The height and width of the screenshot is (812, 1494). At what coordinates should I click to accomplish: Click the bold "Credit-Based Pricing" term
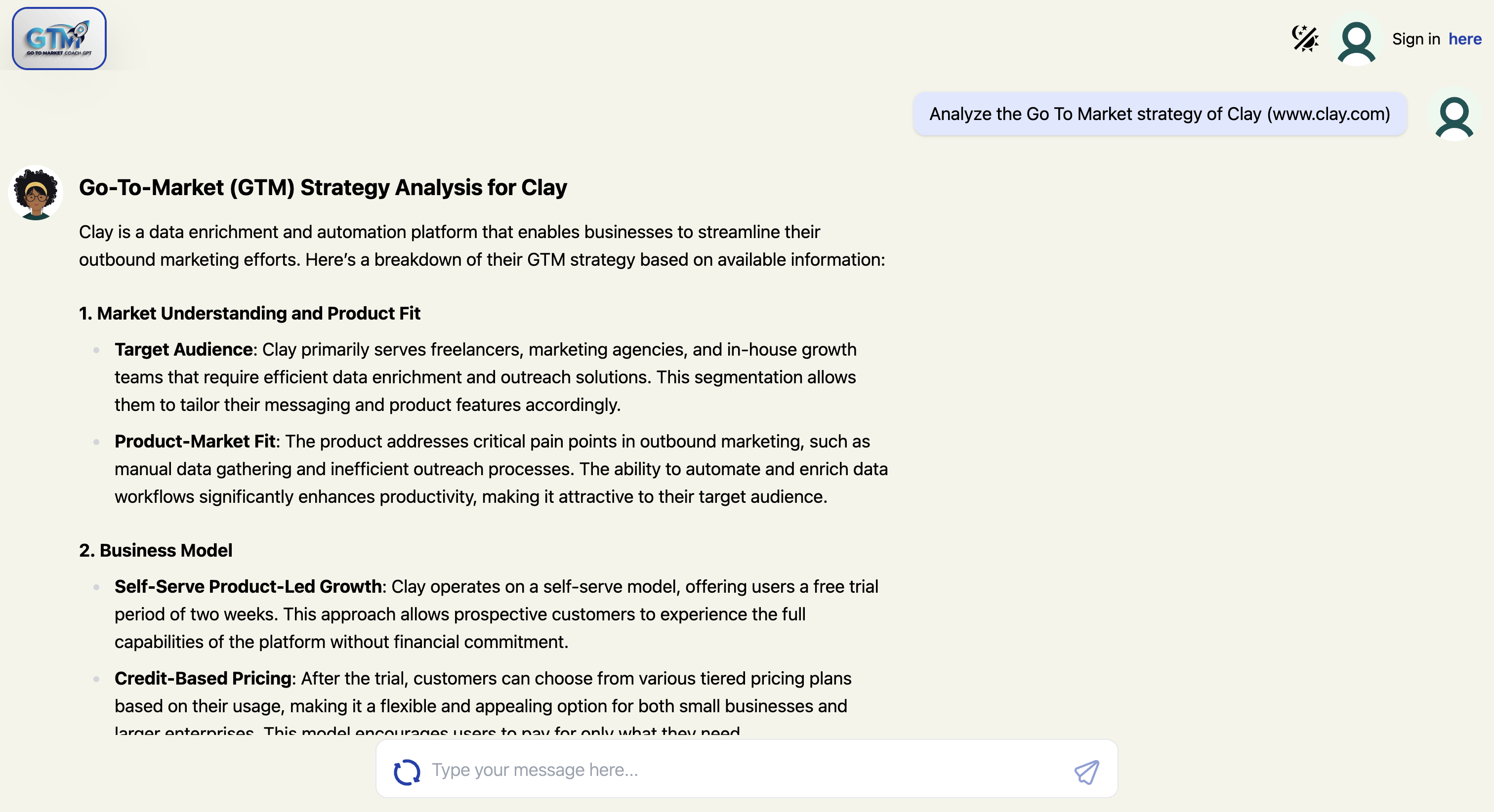(x=203, y=678)
